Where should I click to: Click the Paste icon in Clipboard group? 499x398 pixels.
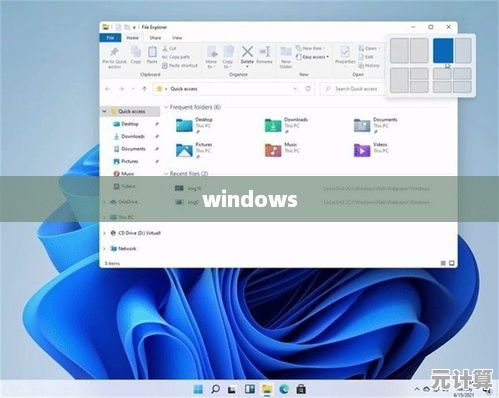pos(152,52)
